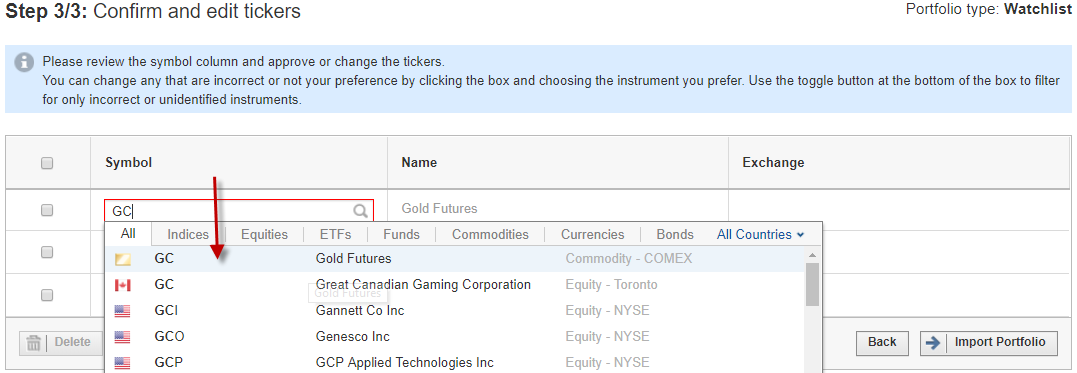Switch to the Commodities tab

[x=490, y=234]
